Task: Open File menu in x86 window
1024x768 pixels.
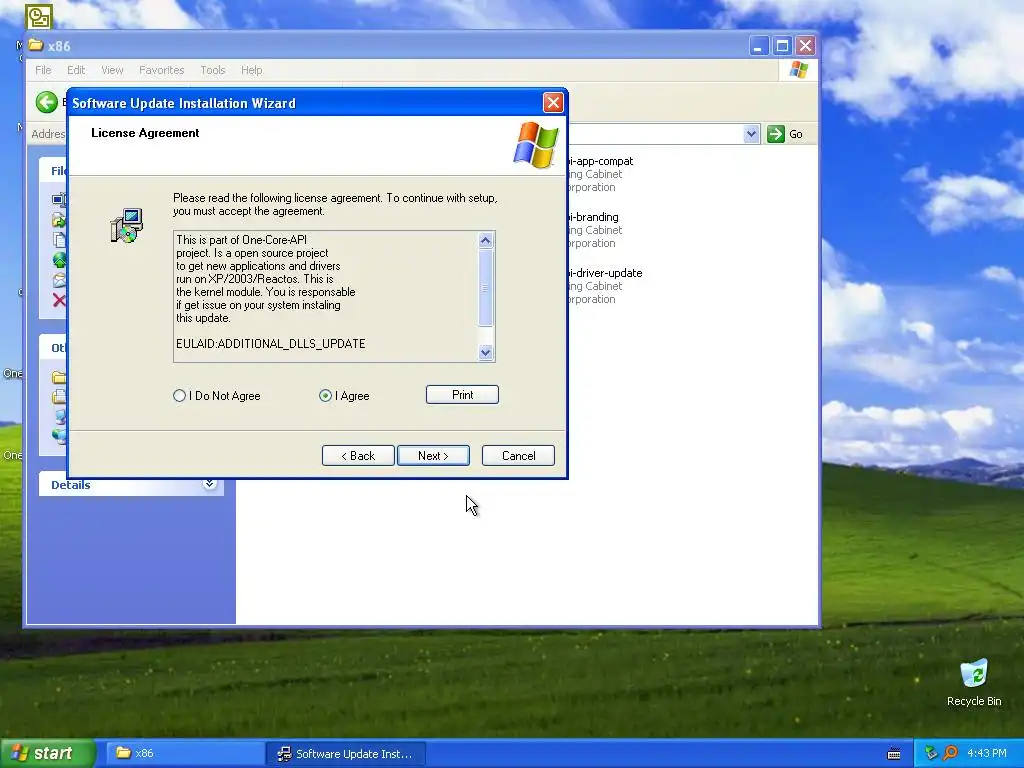Action: (x=43, y=70)
